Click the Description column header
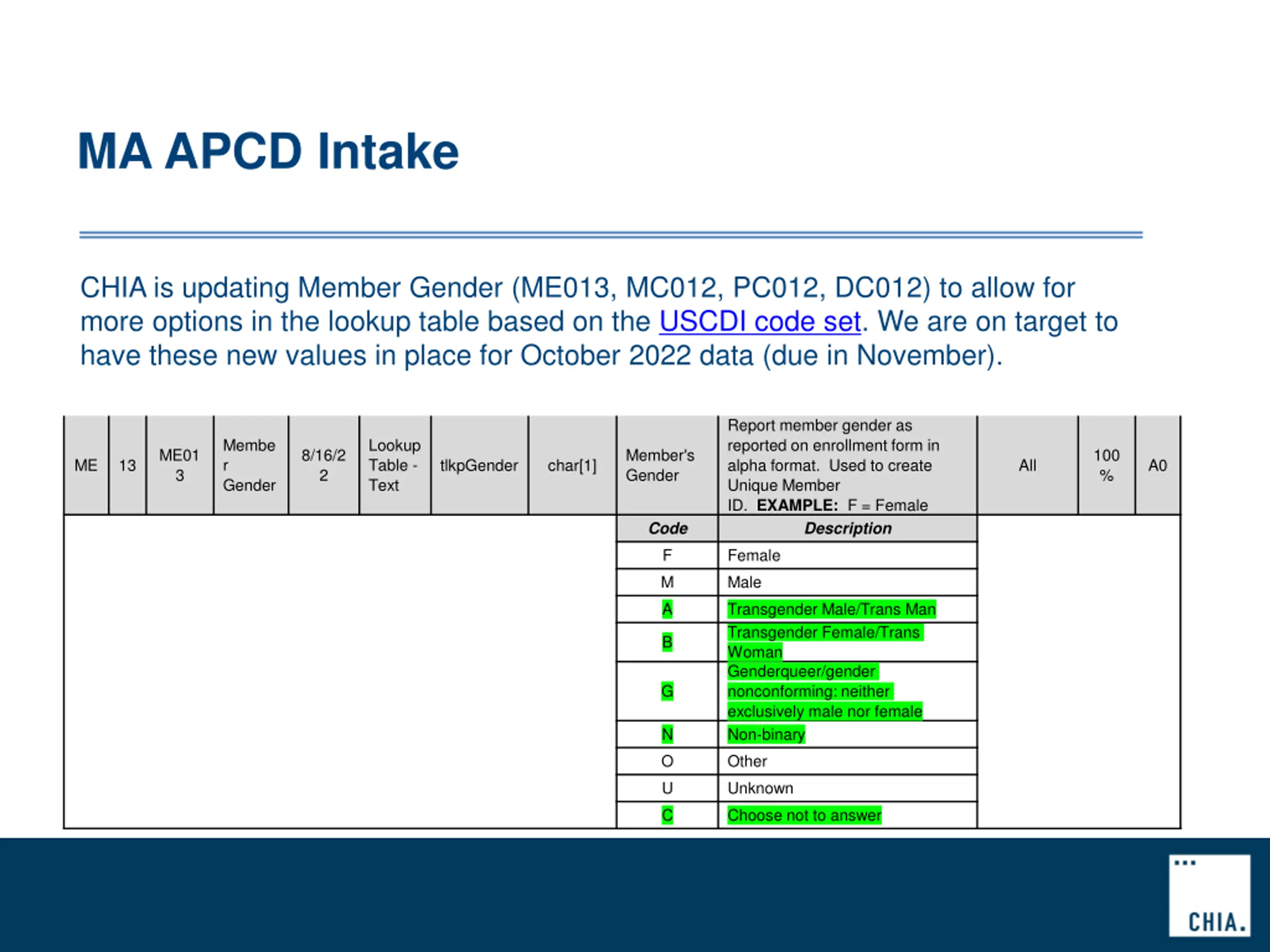 point(847,528)
